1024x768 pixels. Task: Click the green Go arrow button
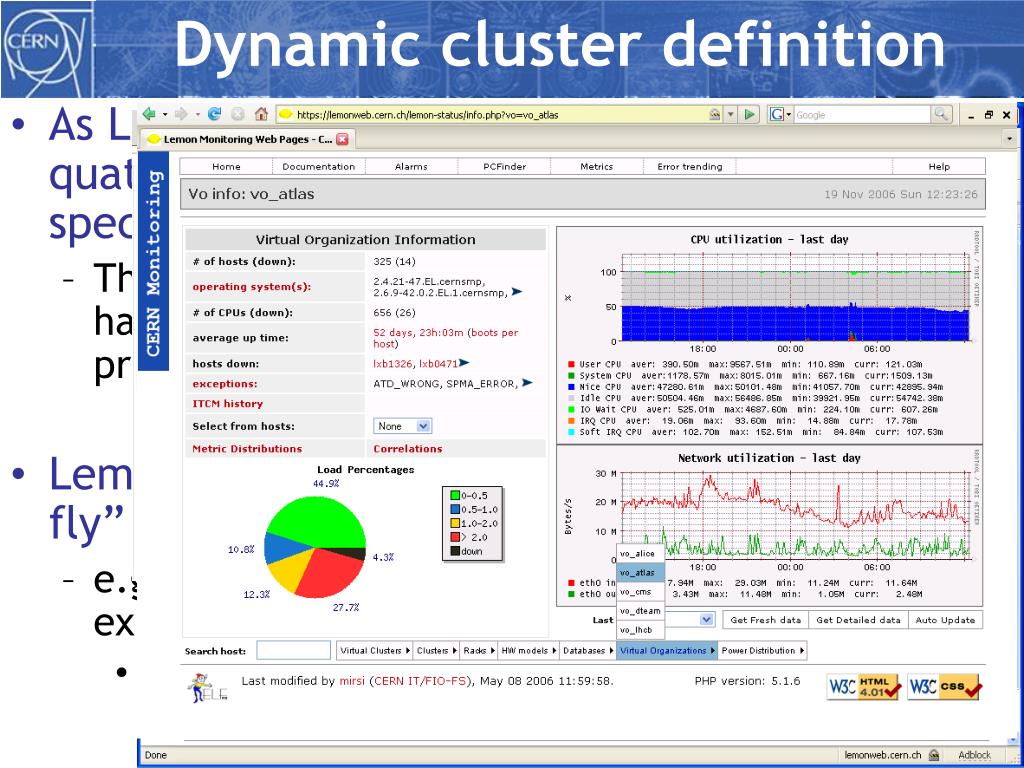pos(750,115)
